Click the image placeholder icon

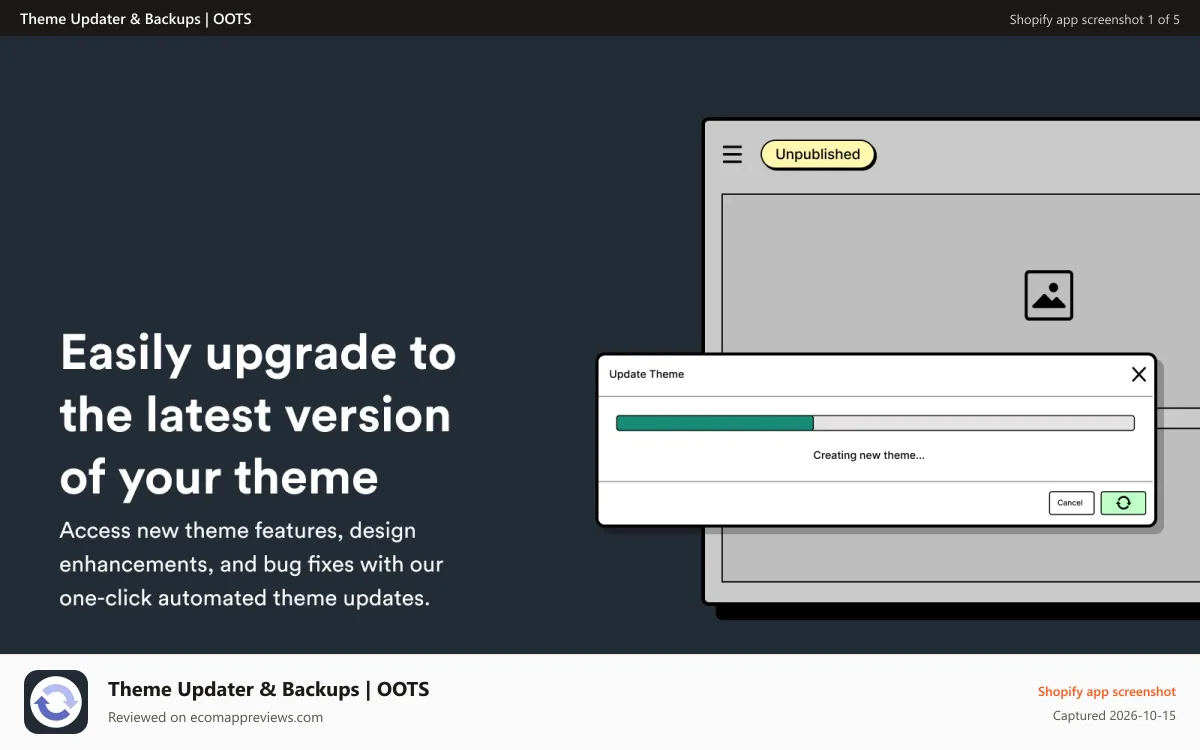1049,295
